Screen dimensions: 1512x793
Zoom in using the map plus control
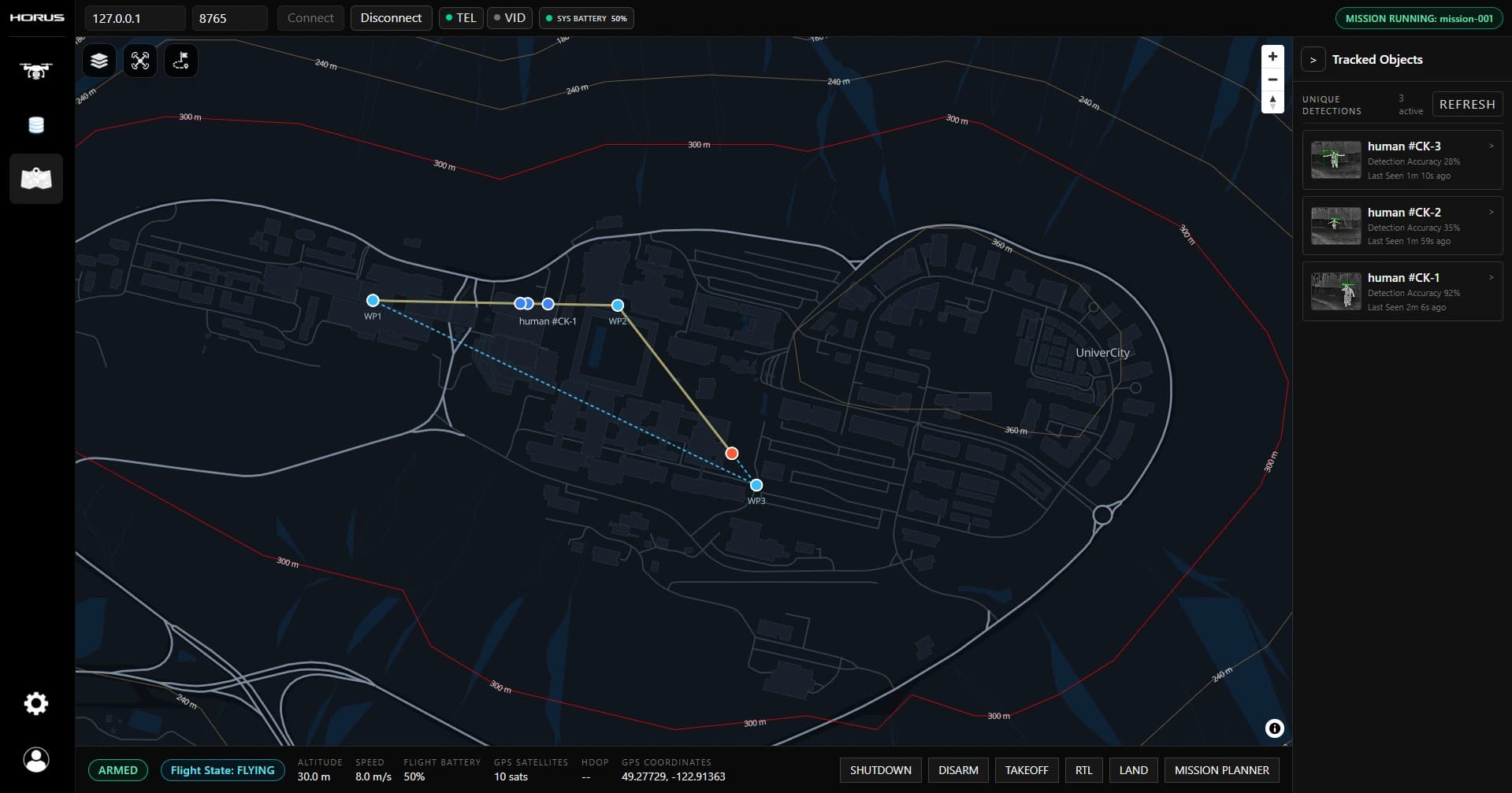1272,56
